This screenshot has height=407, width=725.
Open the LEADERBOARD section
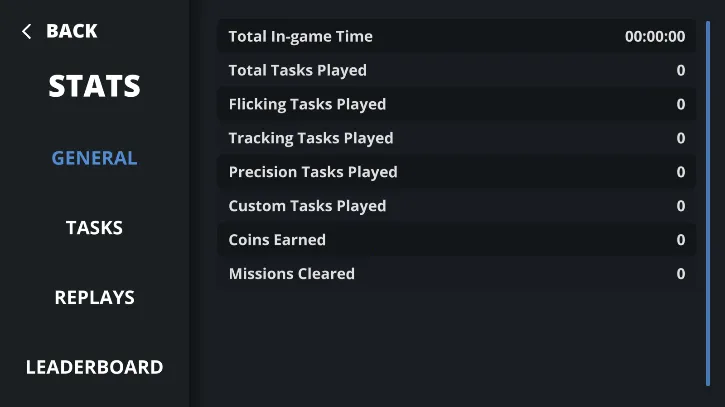coord(94,367)
